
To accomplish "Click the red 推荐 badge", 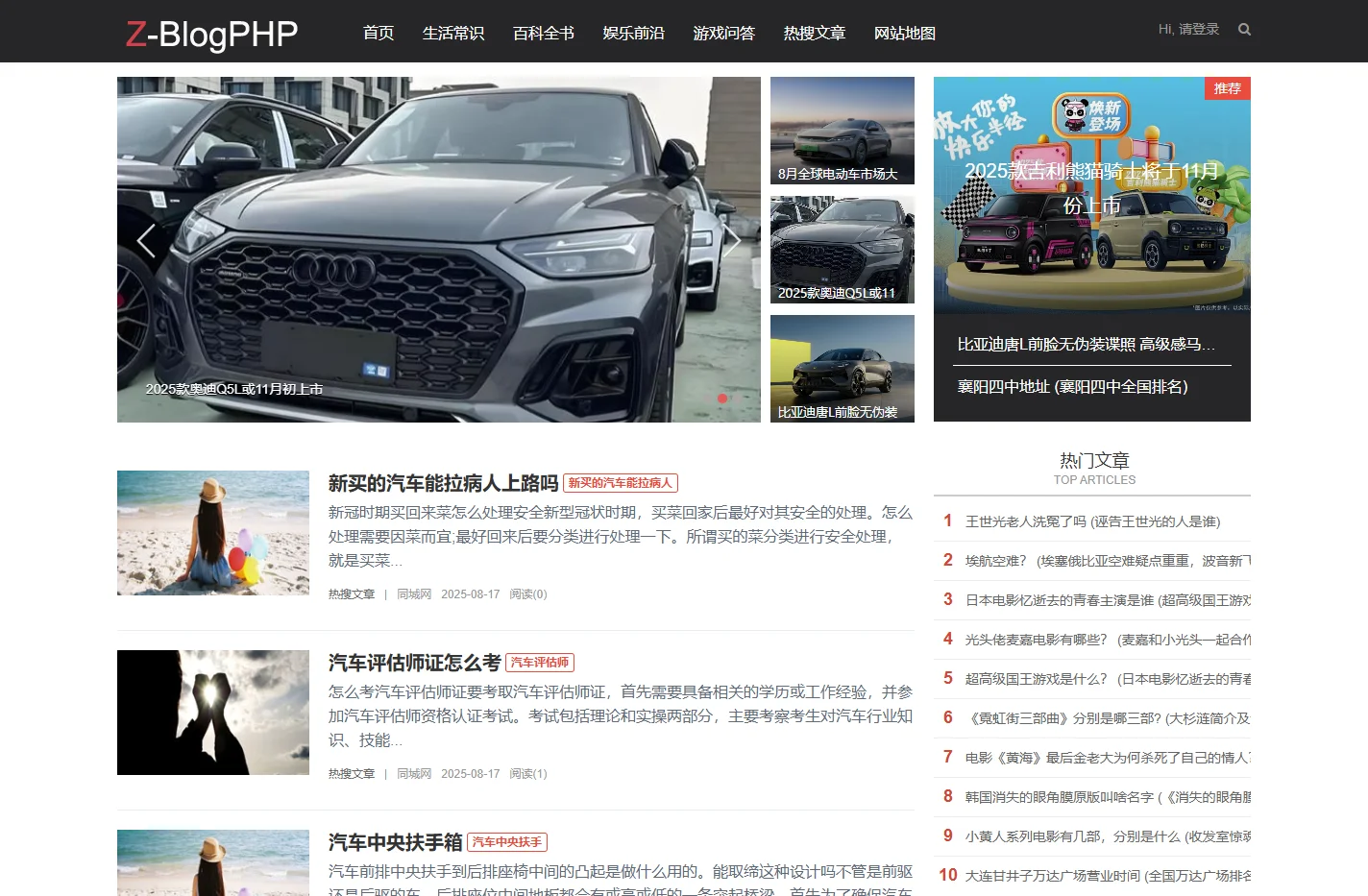I will click(1228, 88).
